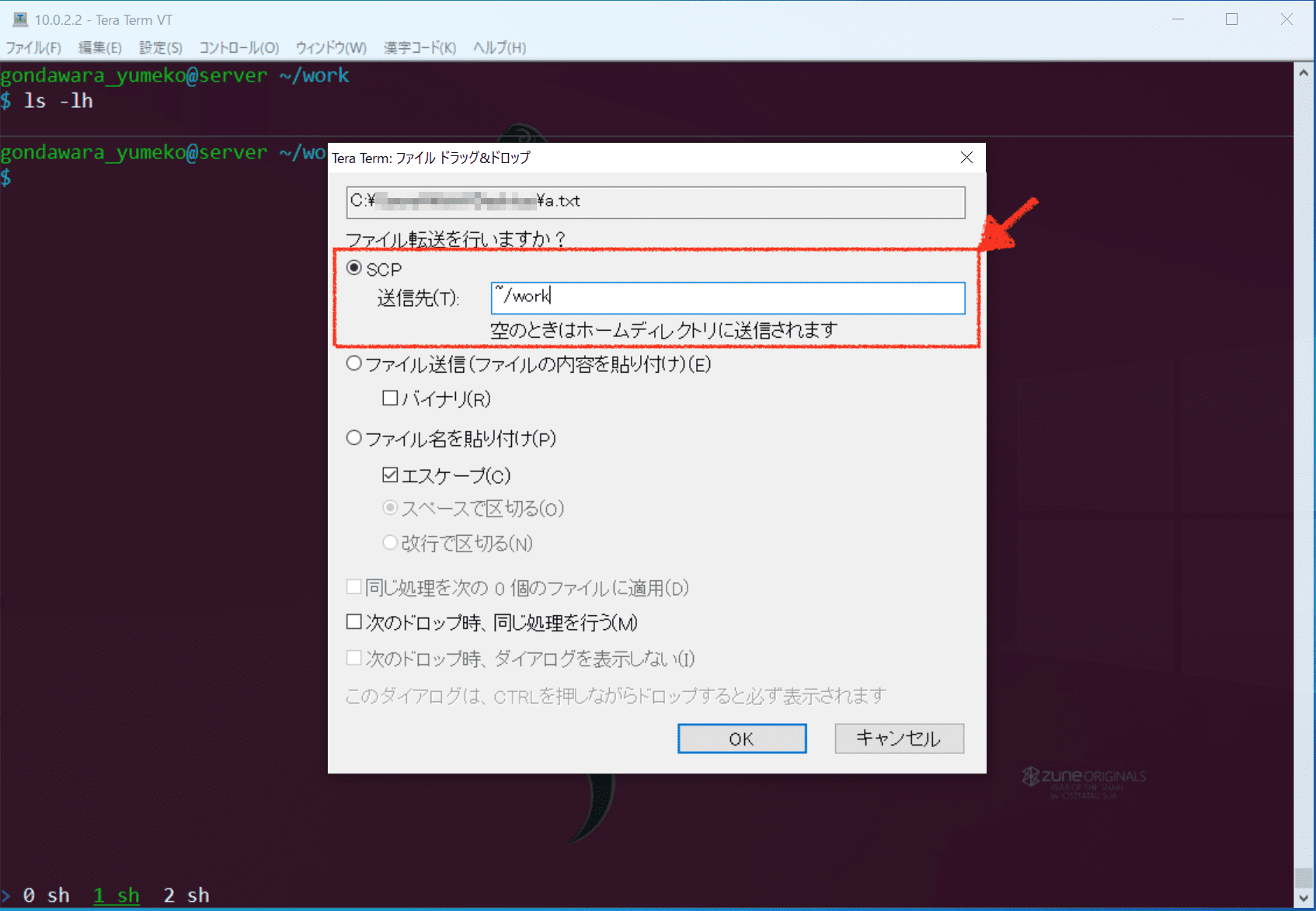This screenshot has width=1316, height=911.
Task: Uncheck the エスケープ(C) checkbox
Action: click(x=390, y=475)
